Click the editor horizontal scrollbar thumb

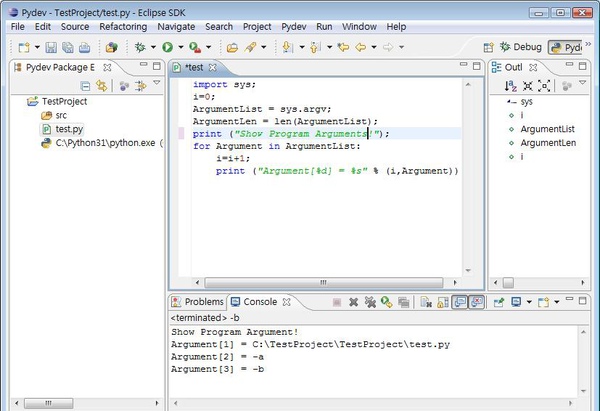(324, 283)
